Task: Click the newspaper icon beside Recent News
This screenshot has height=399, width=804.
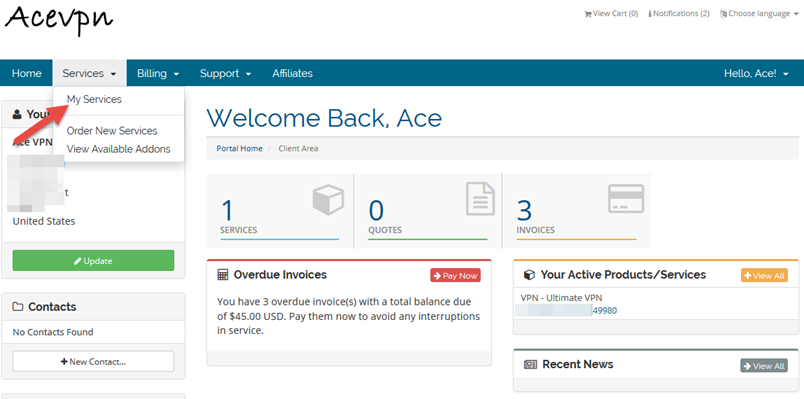Action: tap(530, 365)
